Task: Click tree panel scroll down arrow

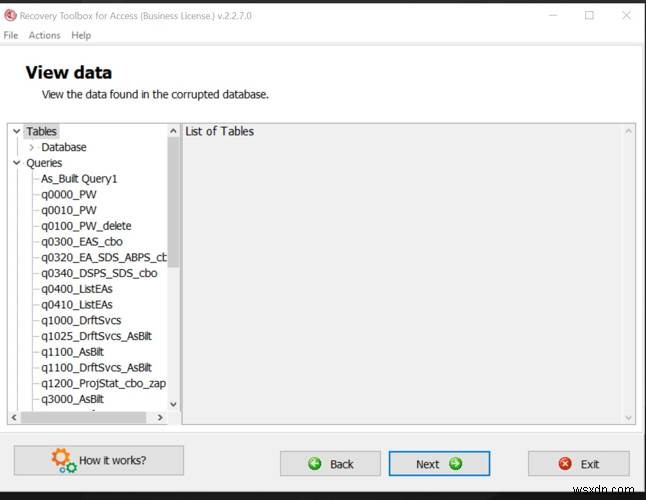Action: point(173,404)
